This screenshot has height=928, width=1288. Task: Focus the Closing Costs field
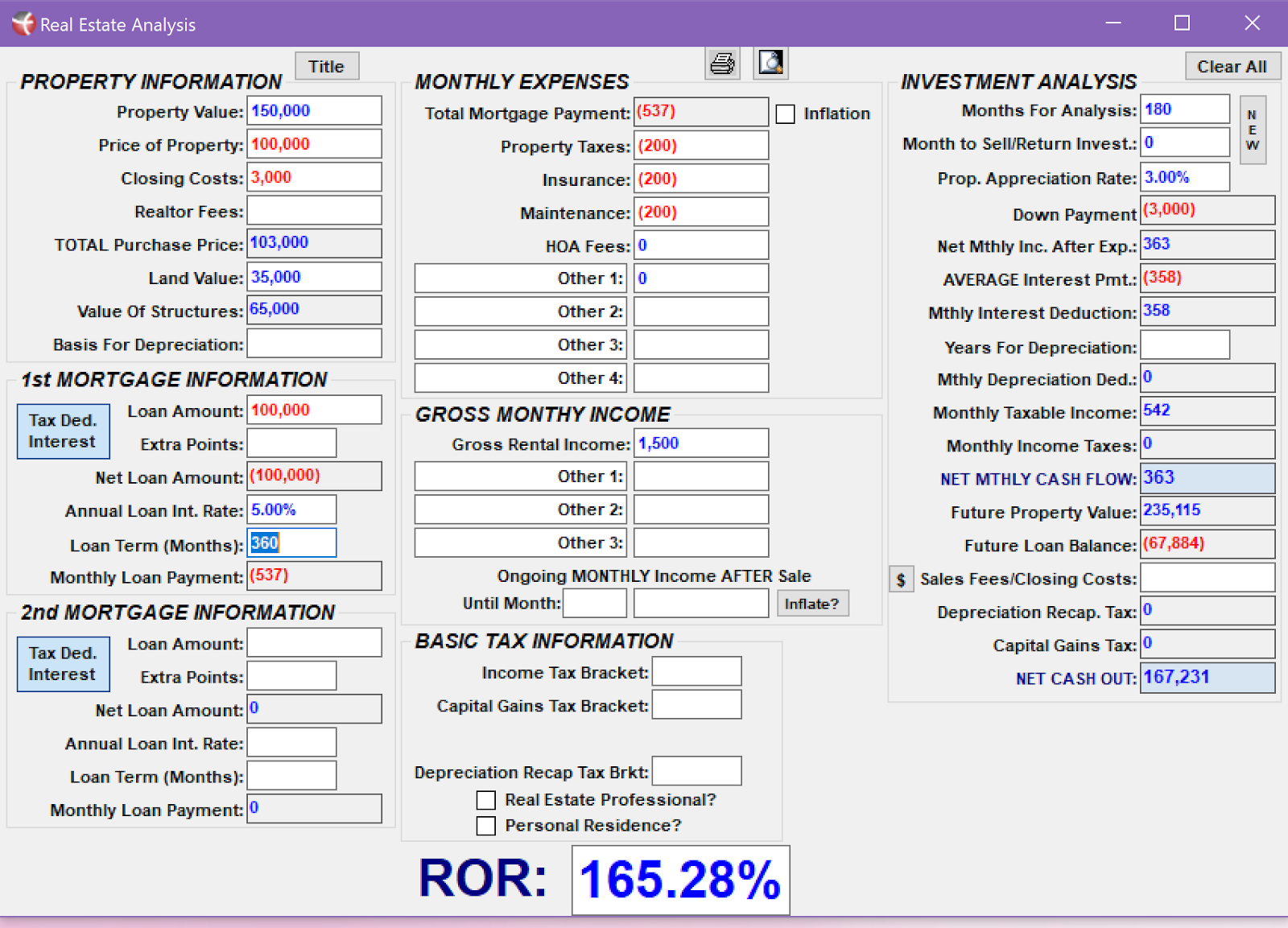click(315, 177)
